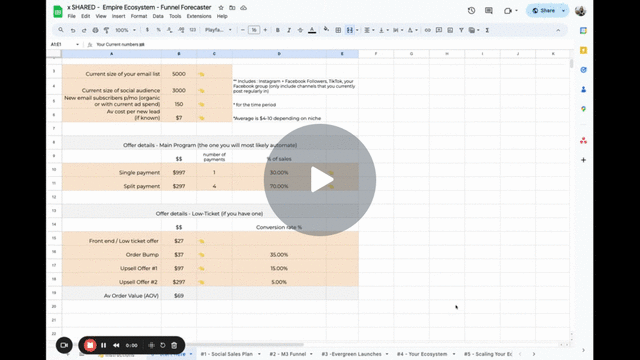Open the Edit menu

pos(85,16)
